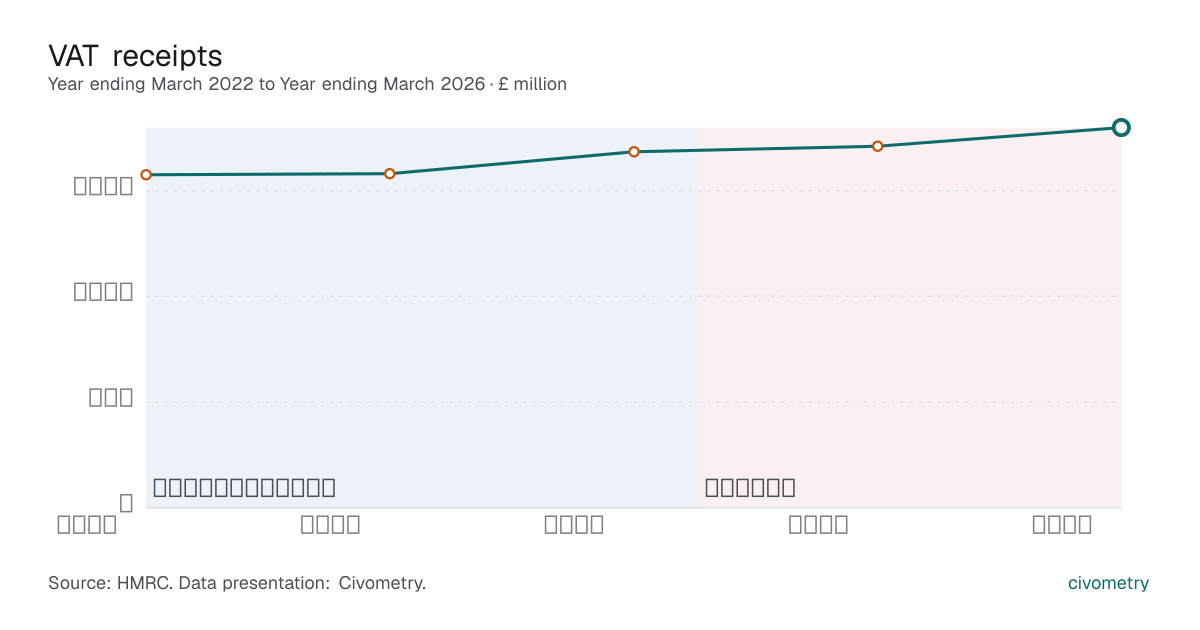1200x630 pixels.
Task: Click the "VAT receipts" chart title
Action: [x=135, y=55]
